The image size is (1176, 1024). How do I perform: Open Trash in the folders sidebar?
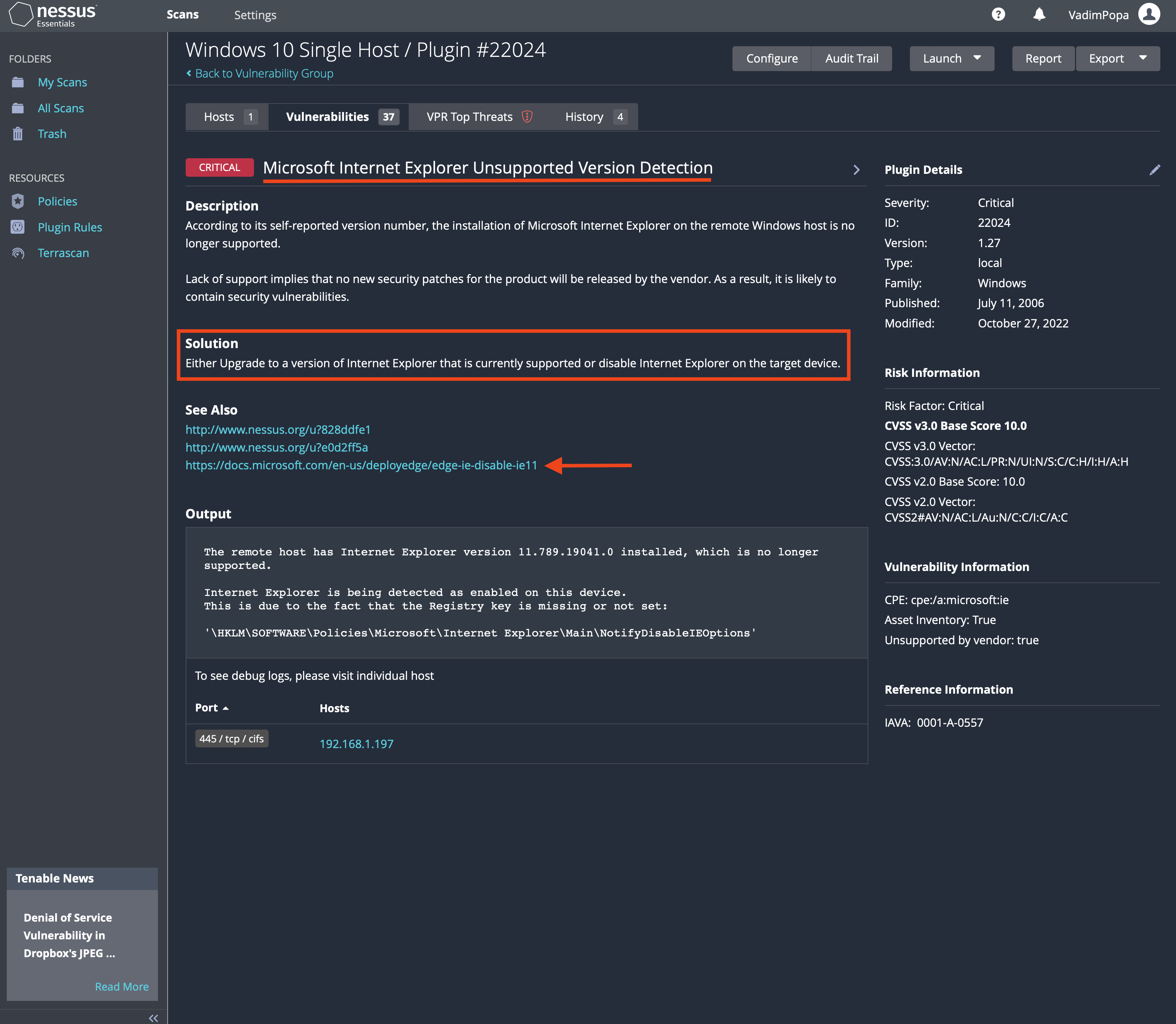(x=52, y=134)
